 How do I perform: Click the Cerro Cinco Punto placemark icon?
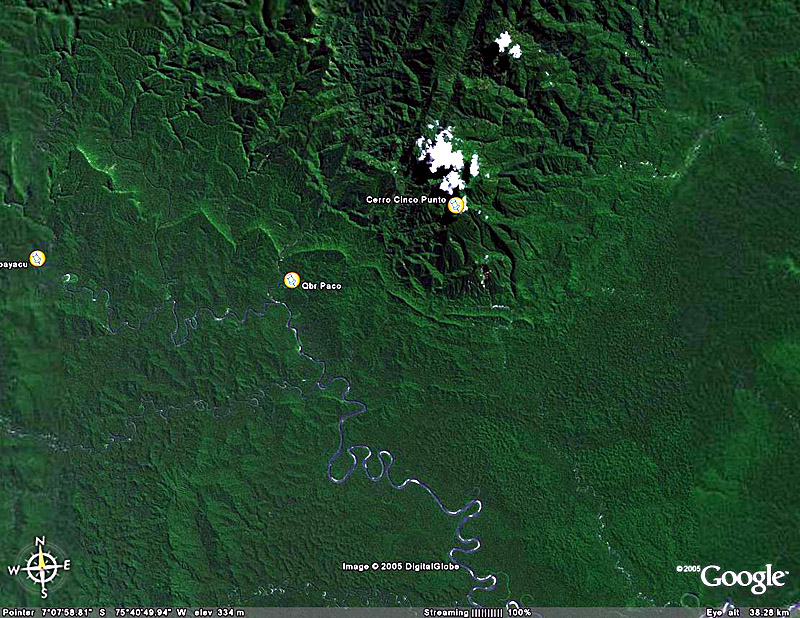click(x=456, y=205)
